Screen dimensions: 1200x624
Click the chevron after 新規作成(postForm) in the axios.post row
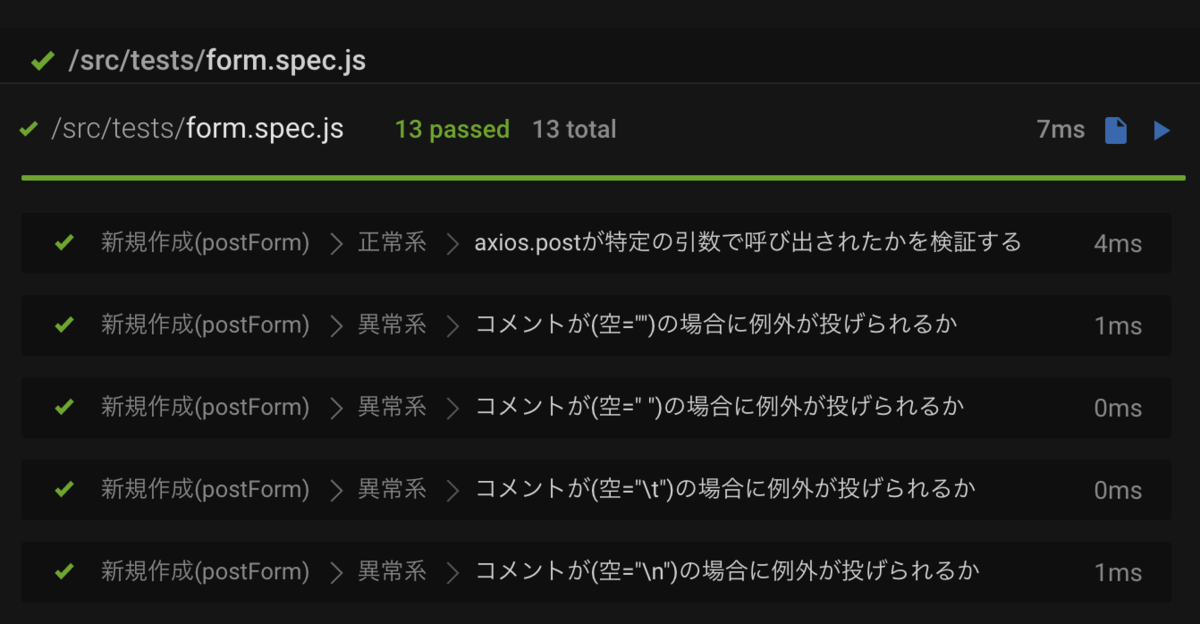(336, 243)
